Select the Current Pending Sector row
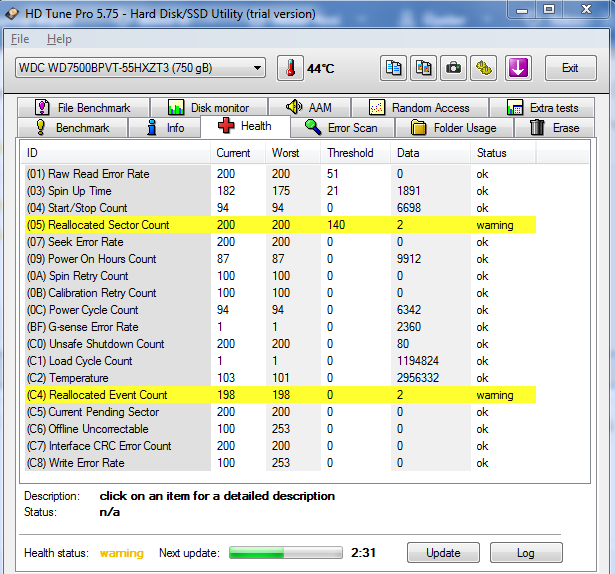Image resolution: width=615 pixels, height=574 pixels. (280, 412)
